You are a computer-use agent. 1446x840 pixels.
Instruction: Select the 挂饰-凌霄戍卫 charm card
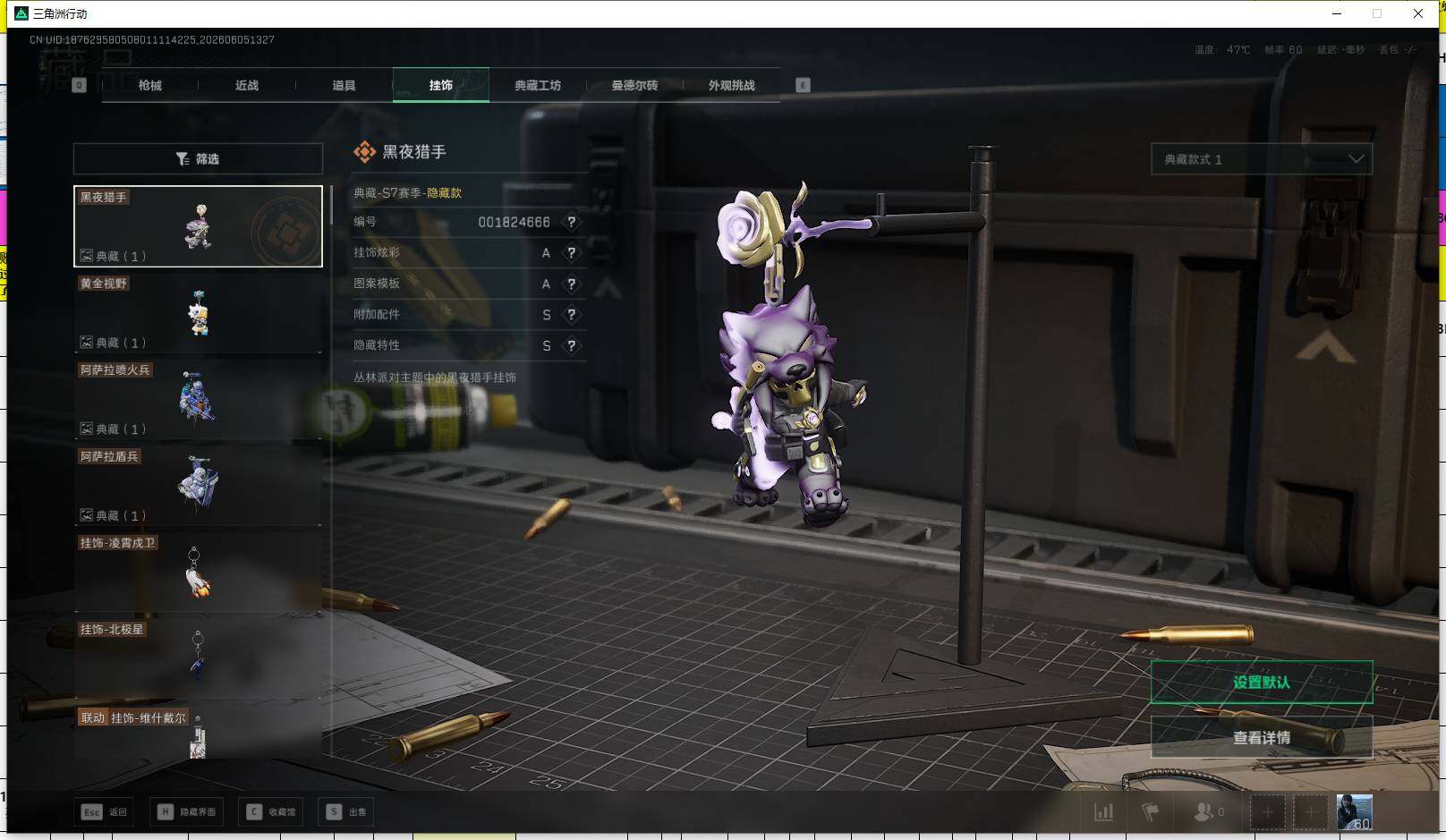(198, 573)
